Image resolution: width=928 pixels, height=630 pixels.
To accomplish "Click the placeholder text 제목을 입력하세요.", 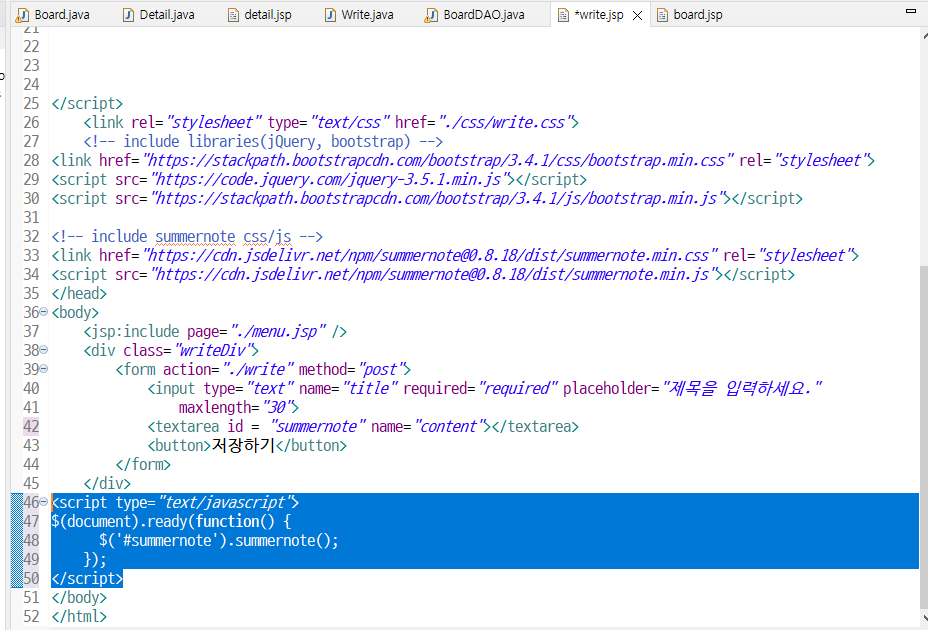I will (742, 388).
